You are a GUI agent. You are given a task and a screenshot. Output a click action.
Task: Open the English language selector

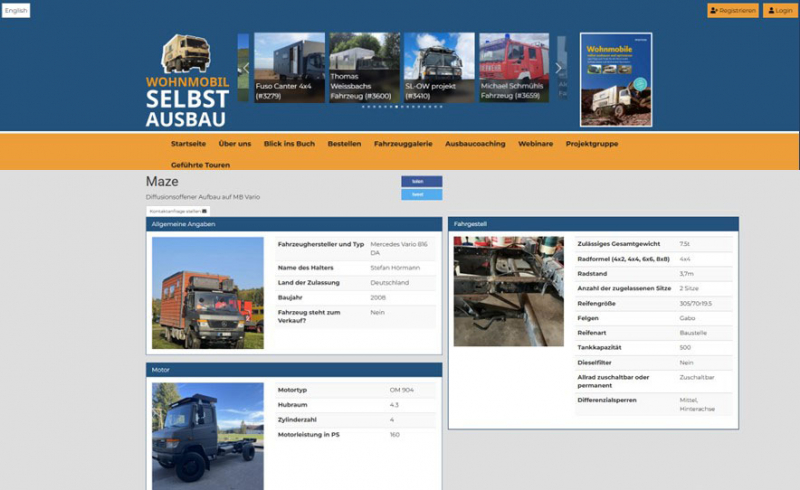(16, 10)
